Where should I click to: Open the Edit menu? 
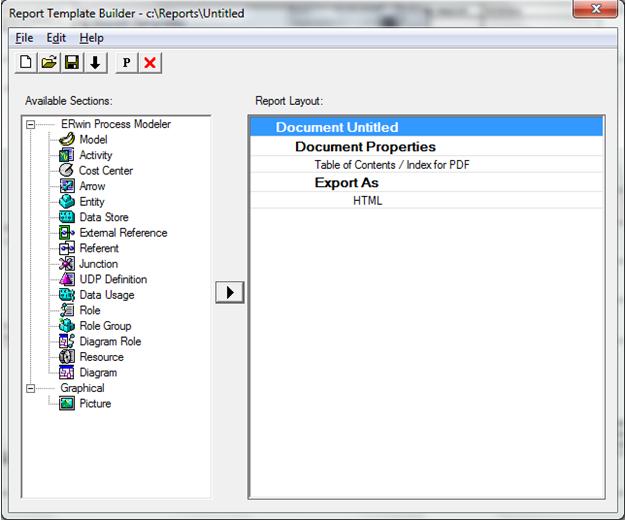coord(56,38)
